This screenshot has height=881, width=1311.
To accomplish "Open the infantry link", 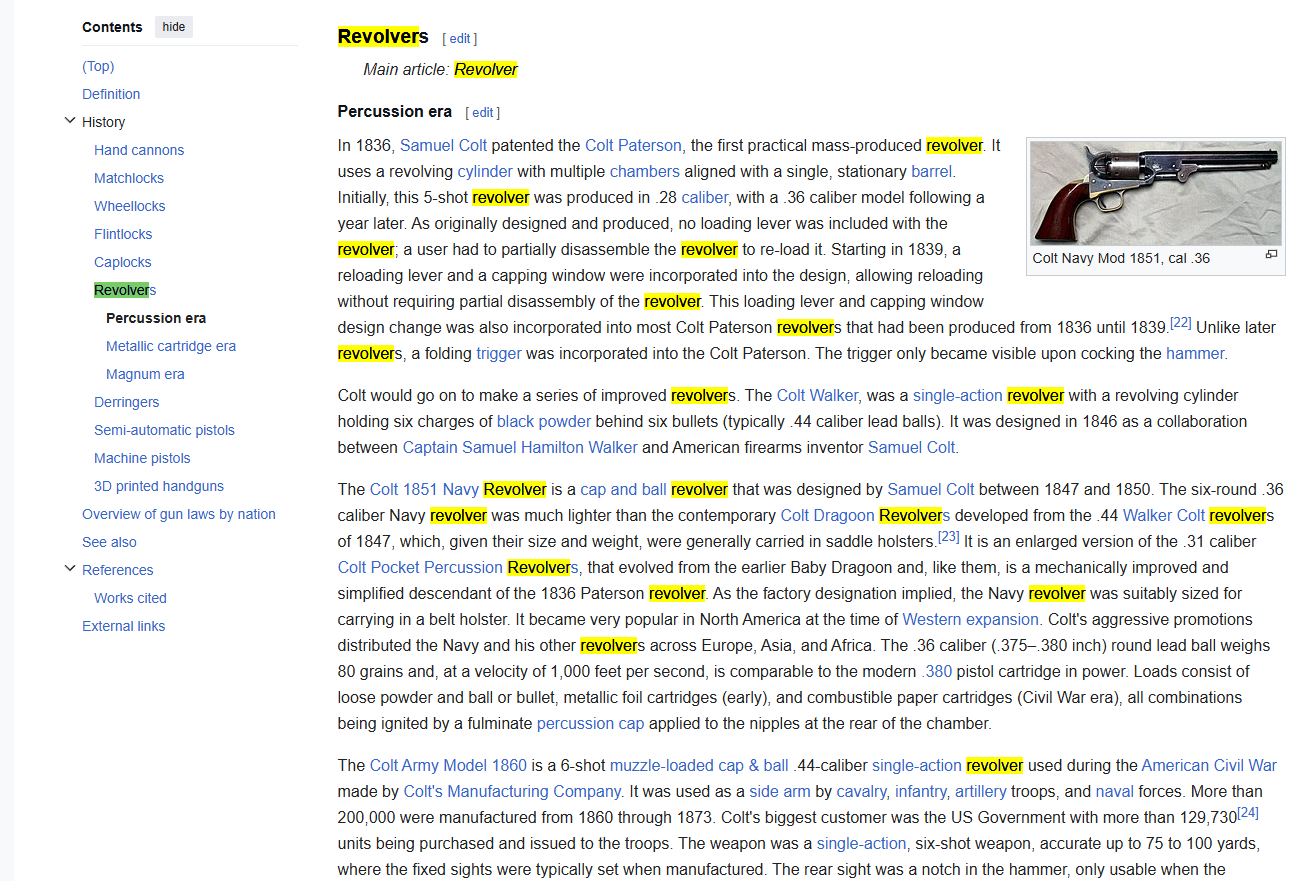I will (x=921, y=791).
